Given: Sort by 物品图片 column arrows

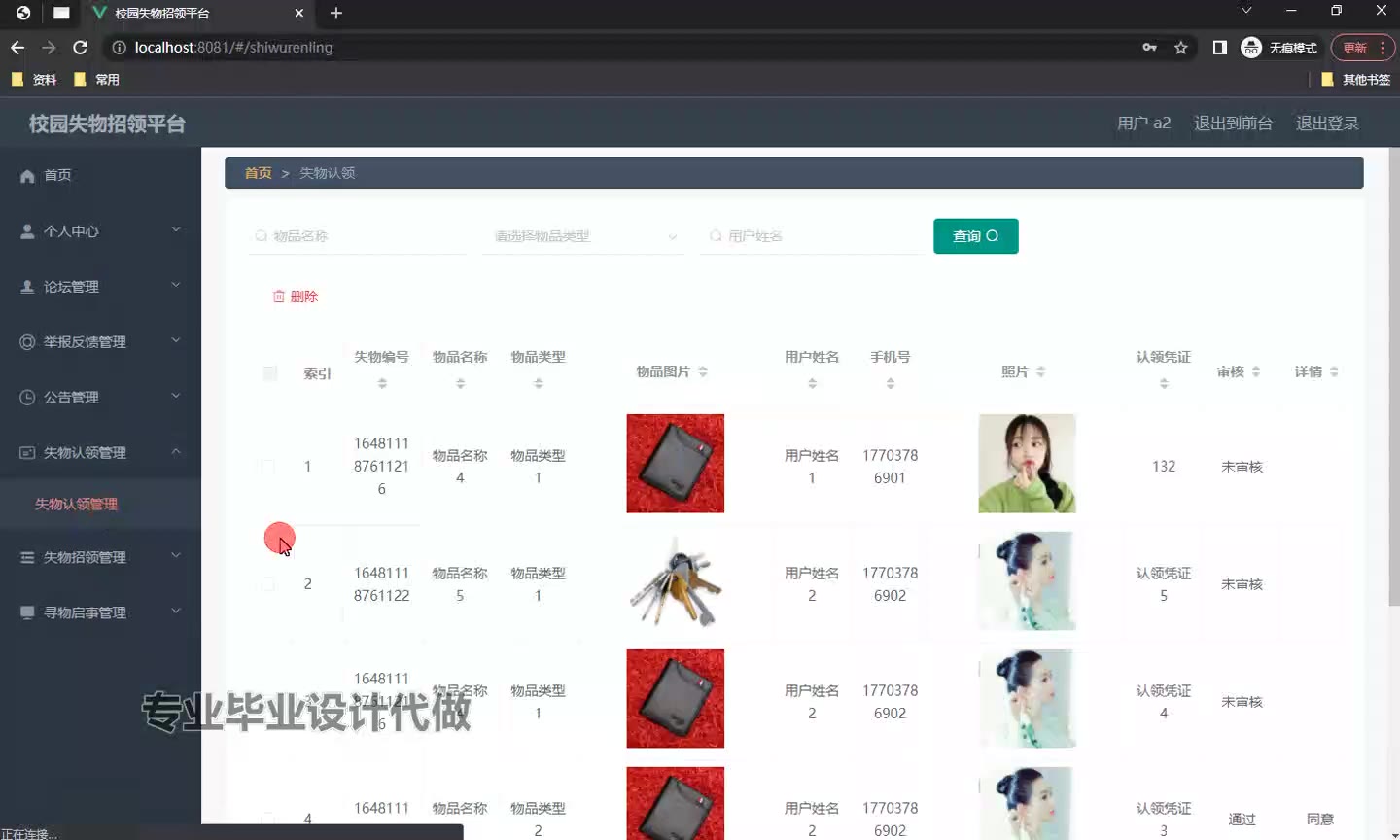Looking at the screenshot, I should 703,371.
